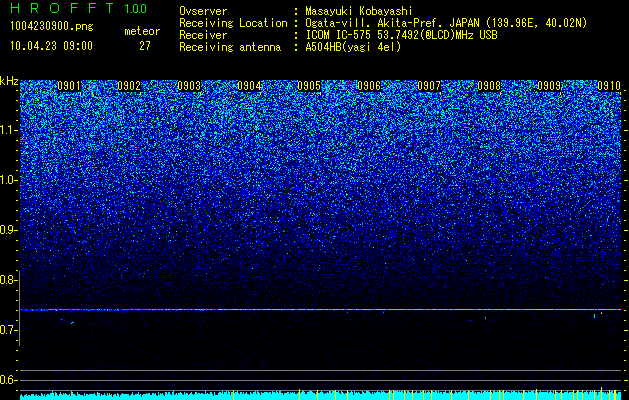Screen dimensions: 629x400
Task: Select the filename 1004230900.png
Action: [x=52, y=27]
